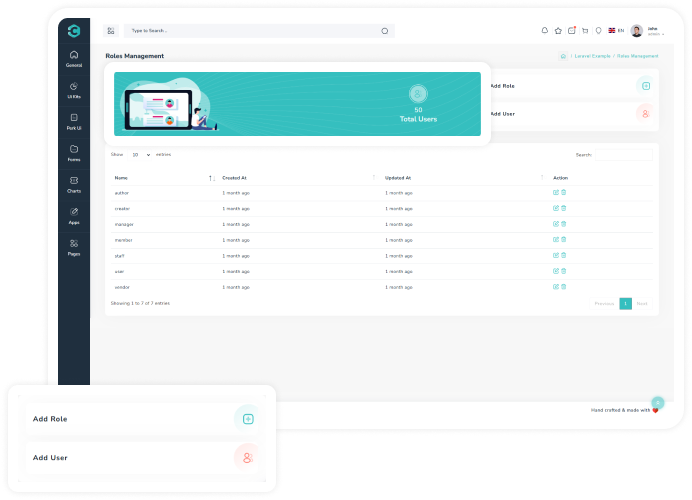
Task: Open the Charts sidebar section
Action: coord(74,184)
